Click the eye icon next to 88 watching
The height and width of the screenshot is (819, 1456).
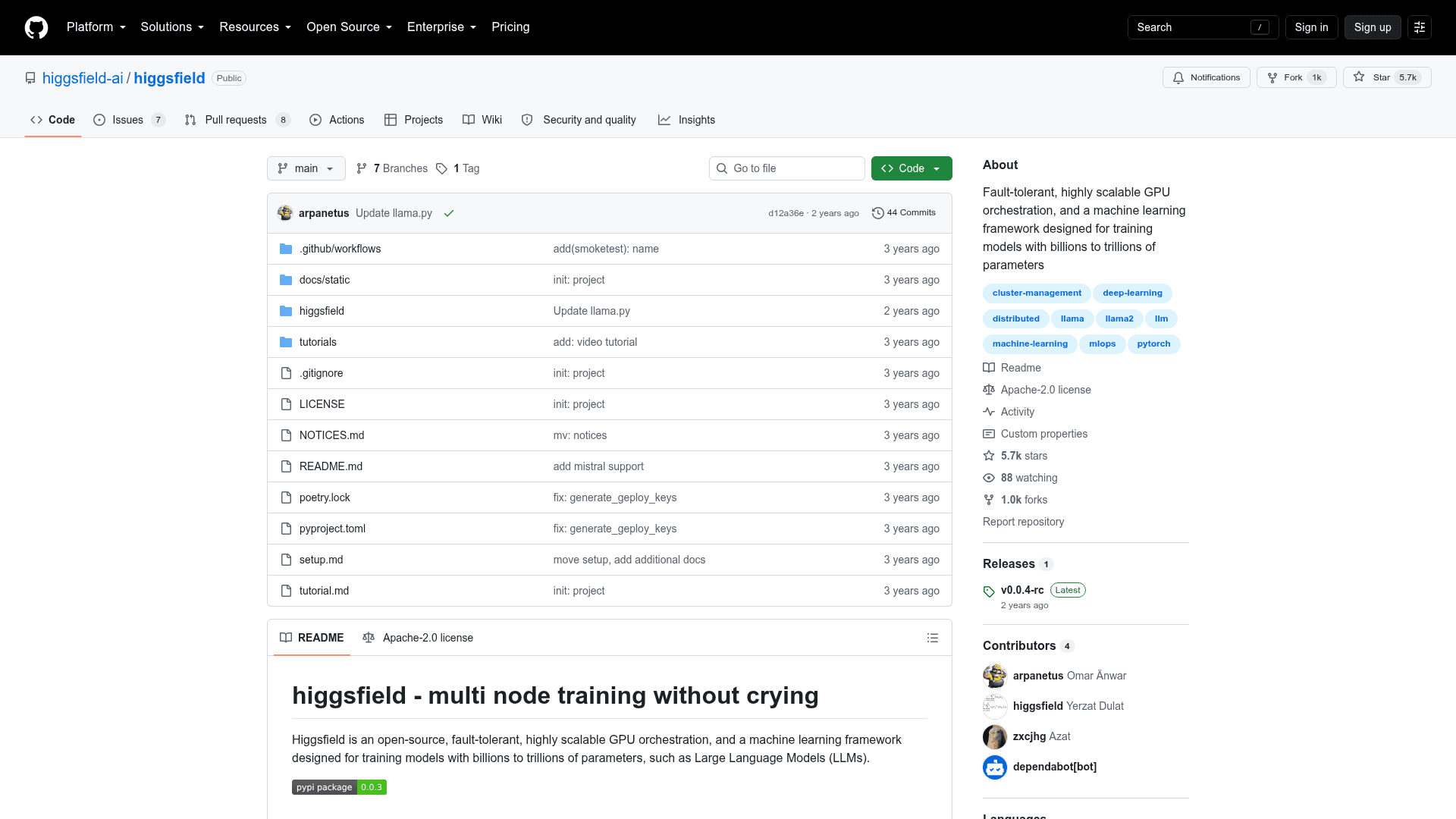(989, 478)
